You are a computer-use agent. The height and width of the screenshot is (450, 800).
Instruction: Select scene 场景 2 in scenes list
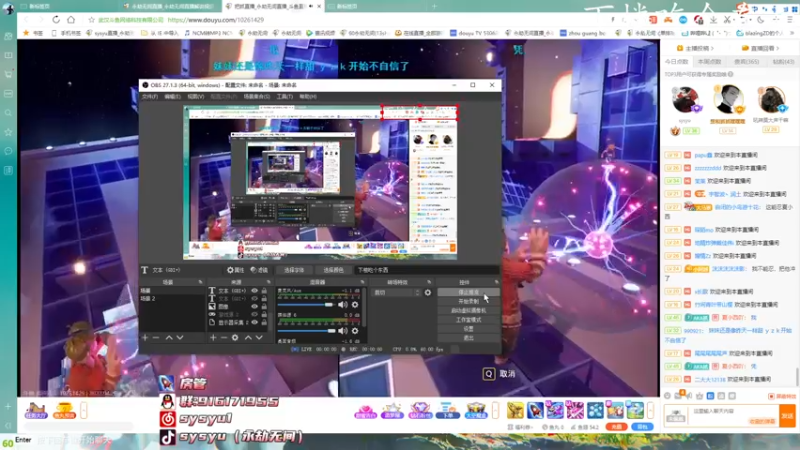point(172,298)
